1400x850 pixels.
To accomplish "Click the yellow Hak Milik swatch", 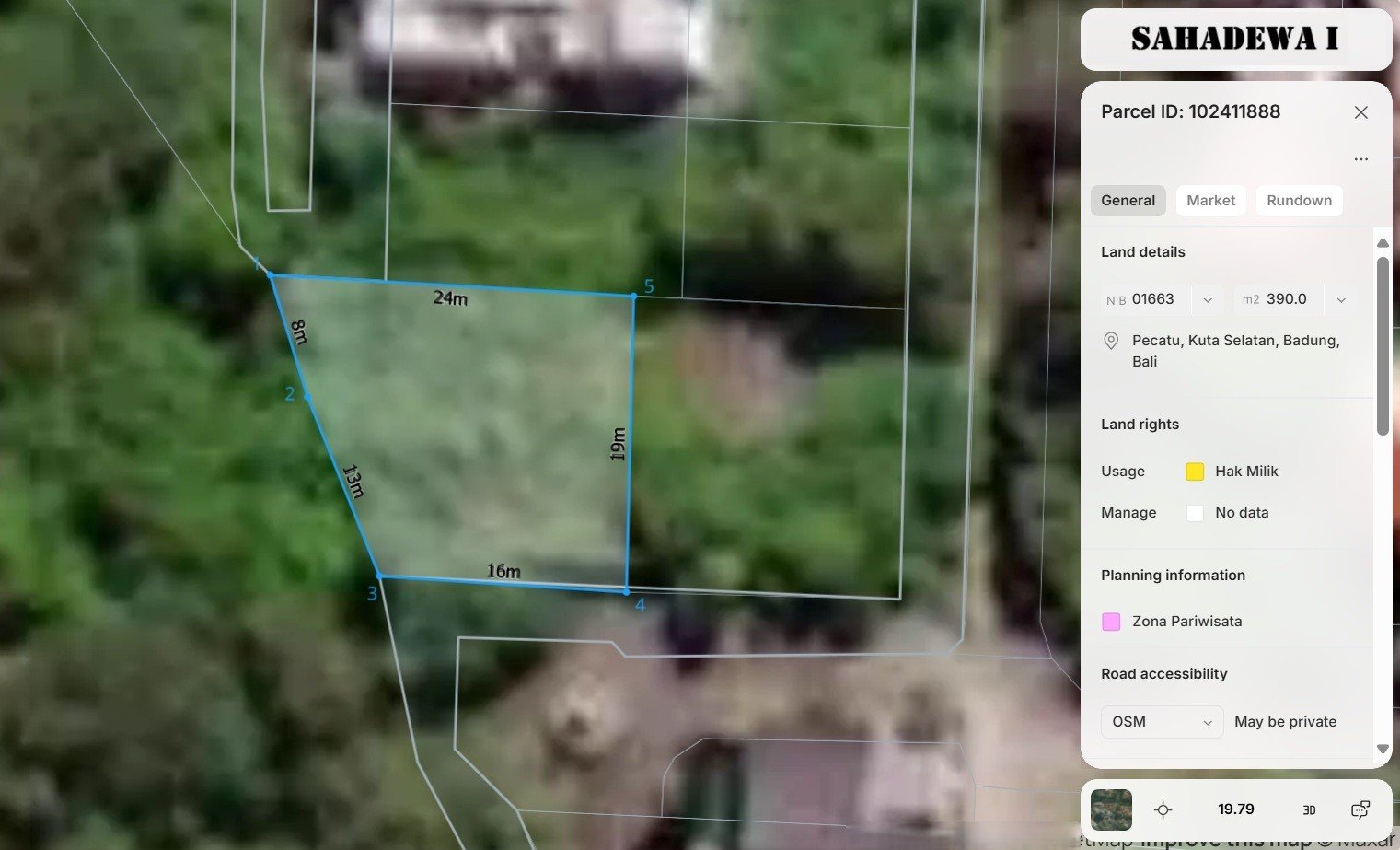I will (x=1195, y=472).
